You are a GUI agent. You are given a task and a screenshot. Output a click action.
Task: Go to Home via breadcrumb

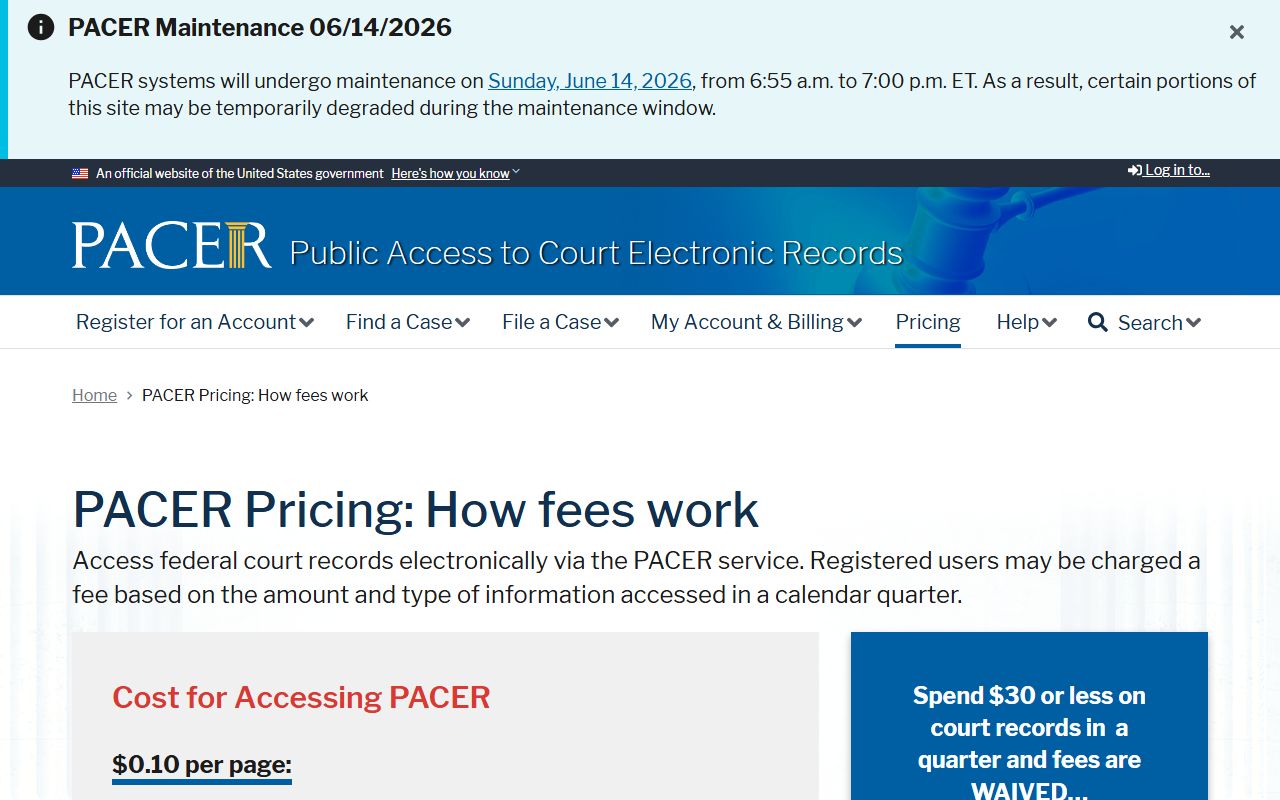(94, 395)
